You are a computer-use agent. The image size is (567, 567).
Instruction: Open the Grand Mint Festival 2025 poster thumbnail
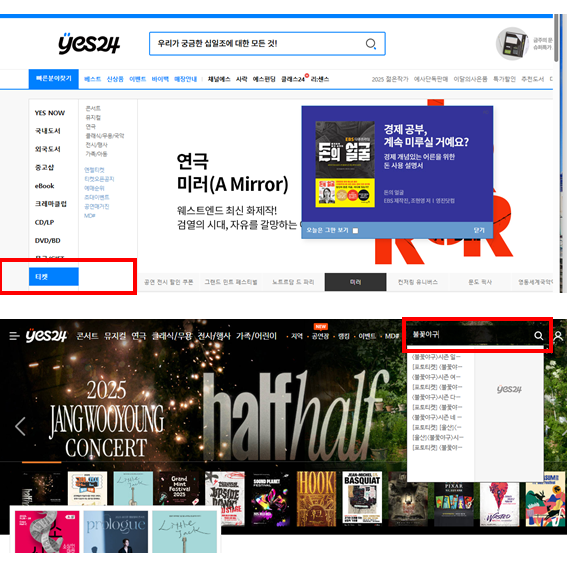coord(179,489)
